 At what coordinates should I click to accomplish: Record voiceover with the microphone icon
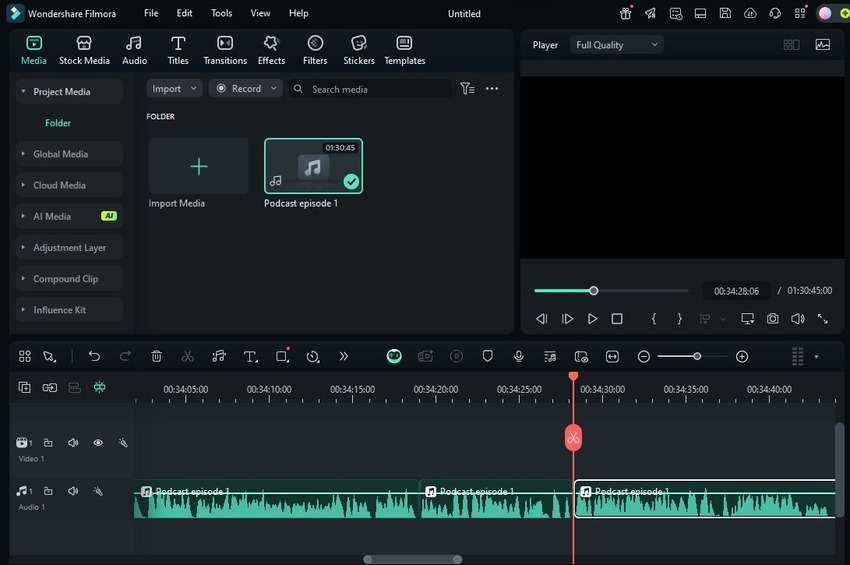click(x=518, y=356)
